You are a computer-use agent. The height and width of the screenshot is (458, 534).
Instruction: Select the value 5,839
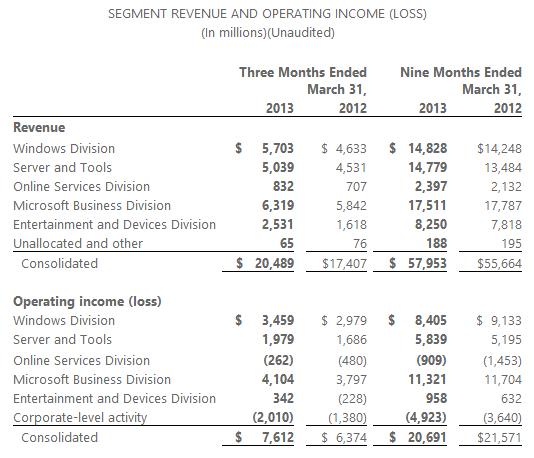431,339
